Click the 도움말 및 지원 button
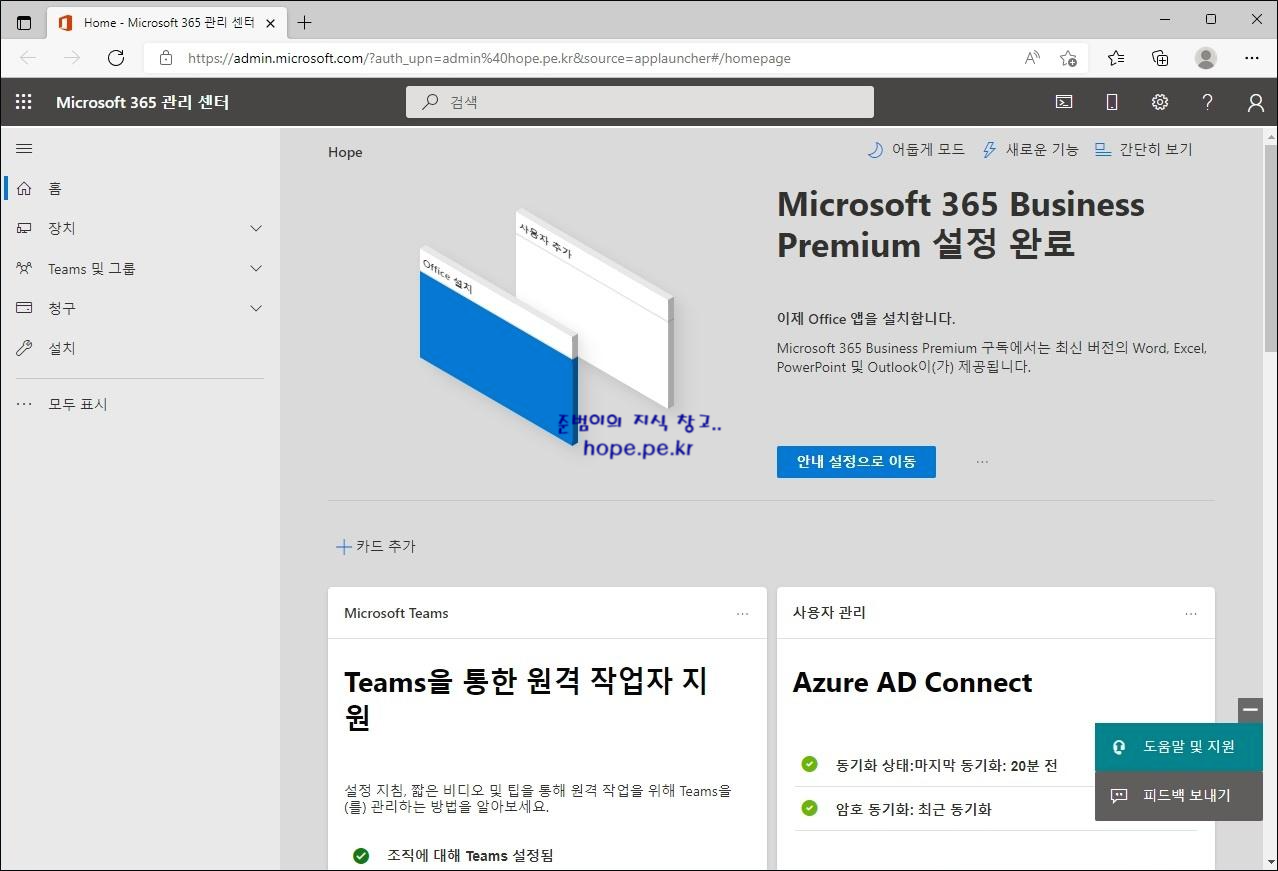Image resolution: width=1278 pixels, height=871 pixels. point(1179,747)
